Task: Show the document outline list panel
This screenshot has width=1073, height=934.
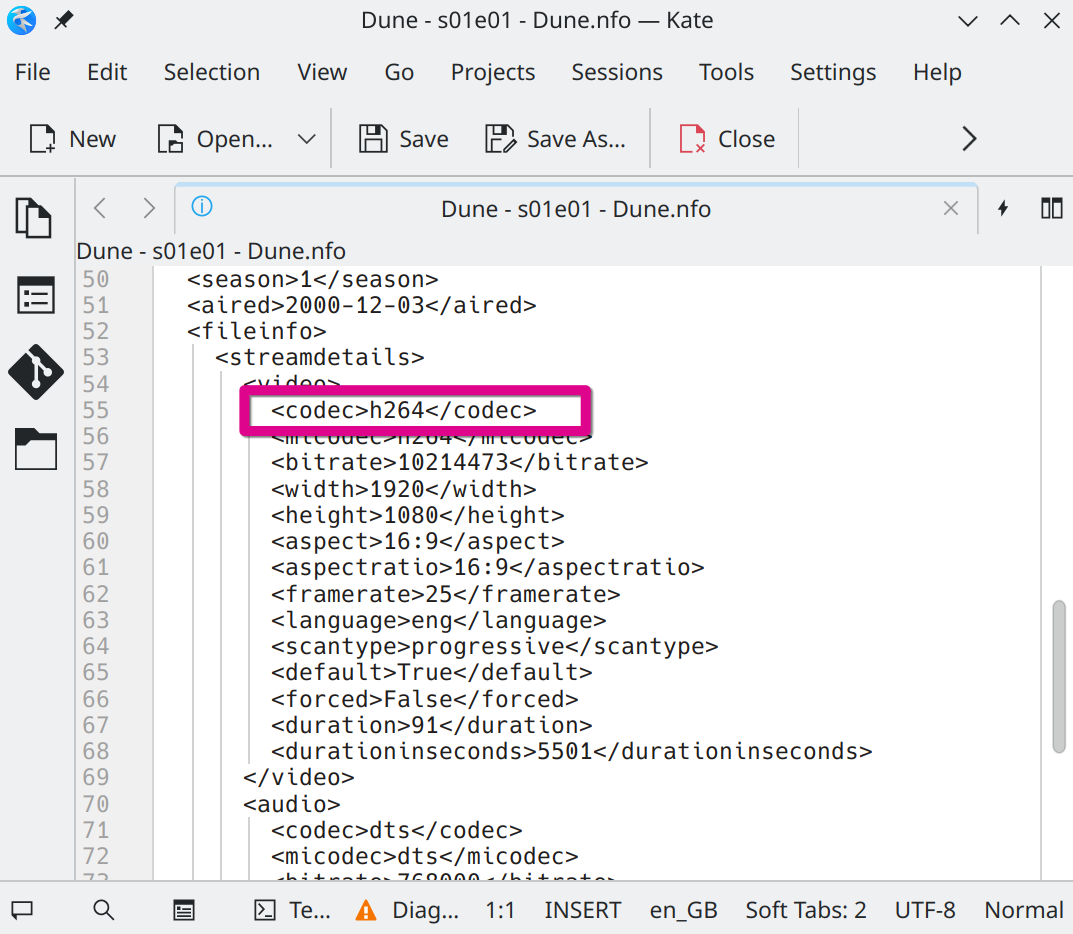Action: 35,296
